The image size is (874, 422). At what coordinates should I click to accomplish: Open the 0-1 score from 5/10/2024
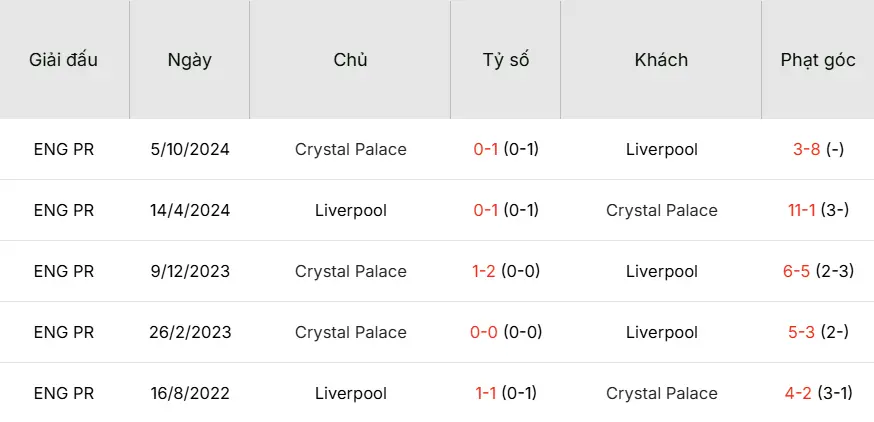(486, 150)
